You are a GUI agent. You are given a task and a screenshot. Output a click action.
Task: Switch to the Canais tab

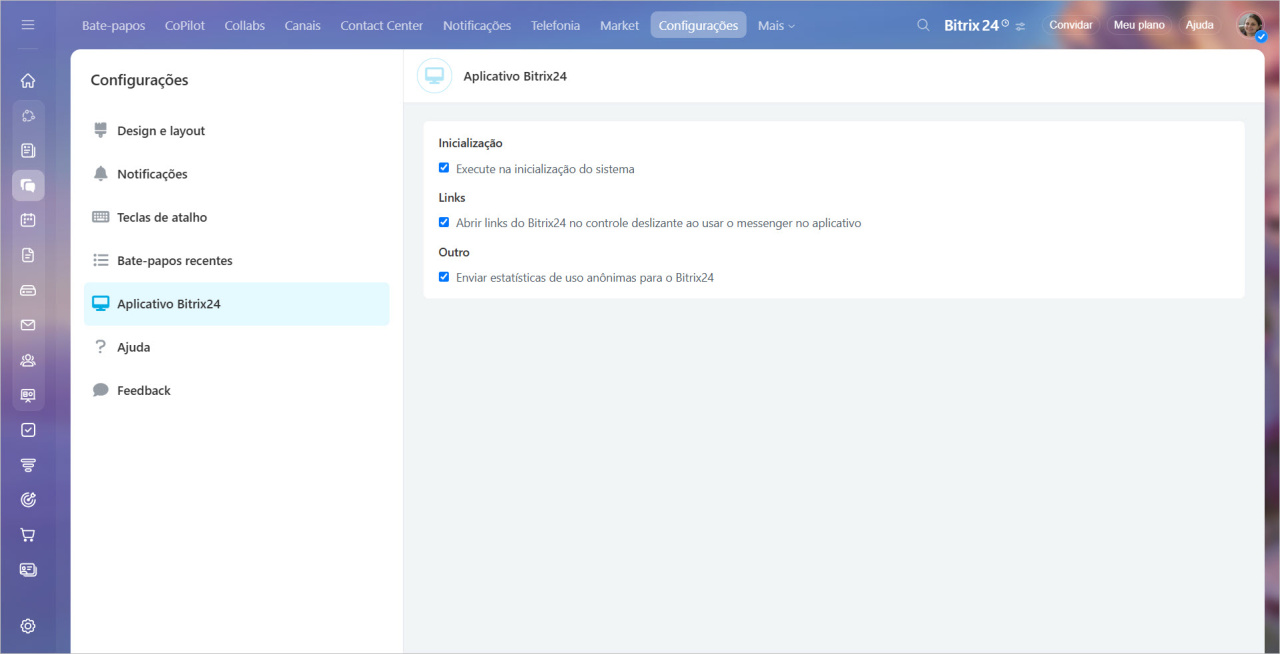pos(303,26)
